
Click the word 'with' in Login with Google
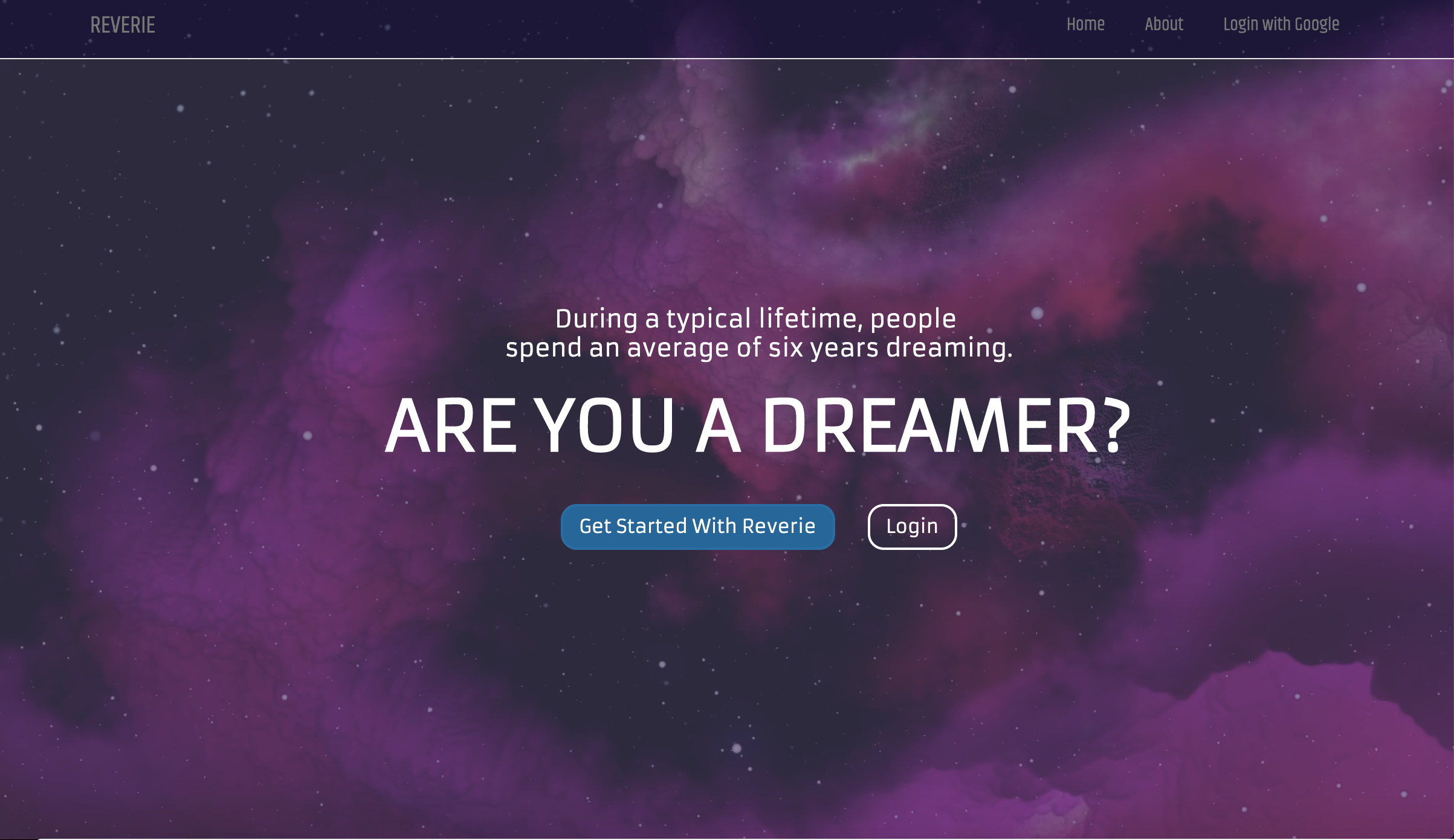[1276, 24]
